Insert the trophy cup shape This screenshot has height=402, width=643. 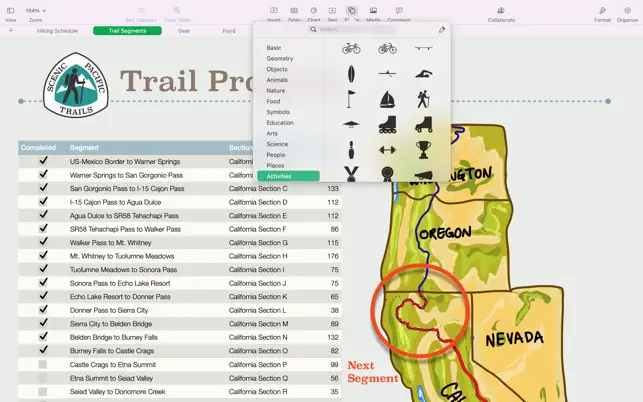423,150
